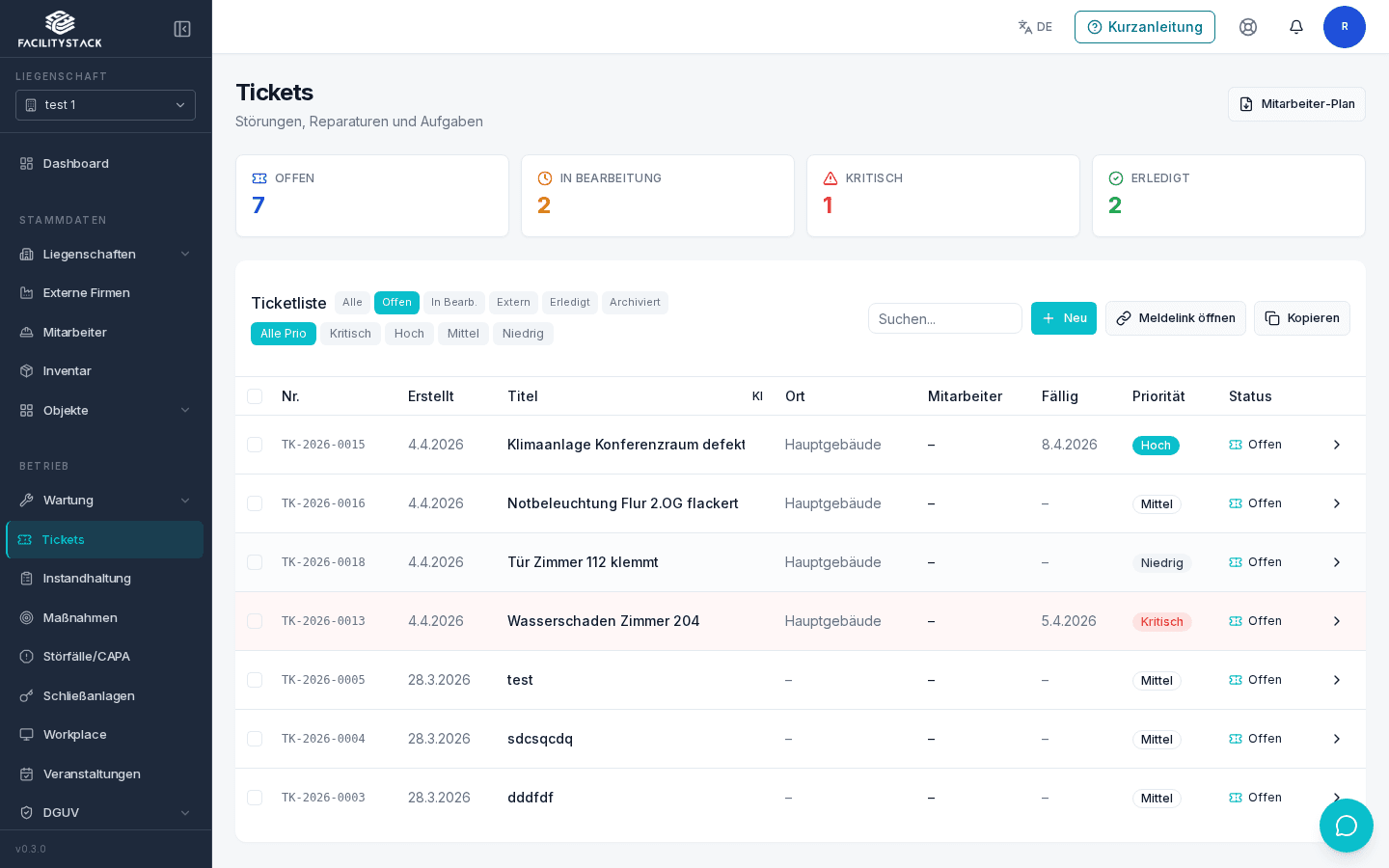Screen dimensions: 1389x868
Task: Open the Kurzanleitung guide
Action: coord(1145,27)
